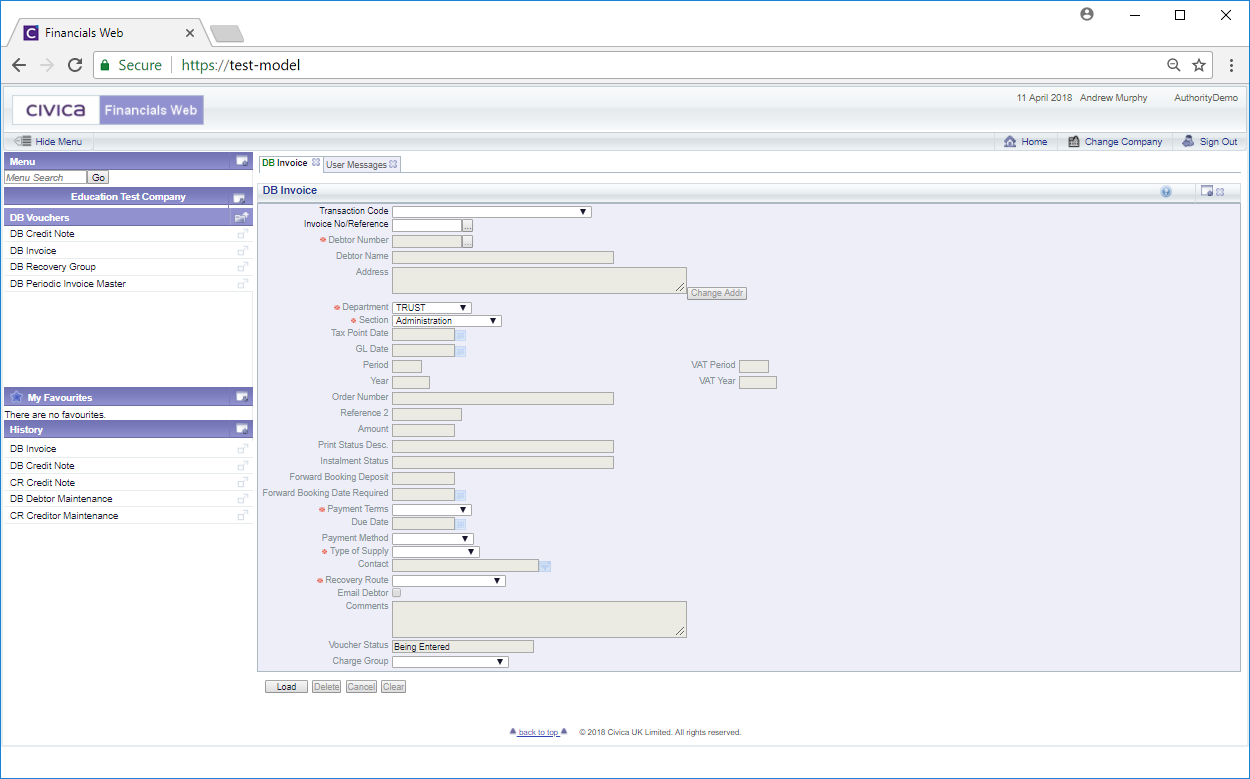Open the Payment Terms dropdown
This screenshot has width=1250, height=779.
pos(432,510)
